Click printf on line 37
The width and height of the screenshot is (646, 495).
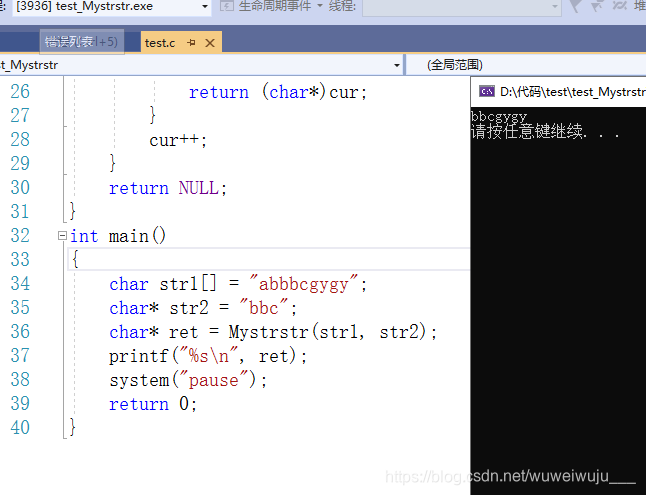138,356
